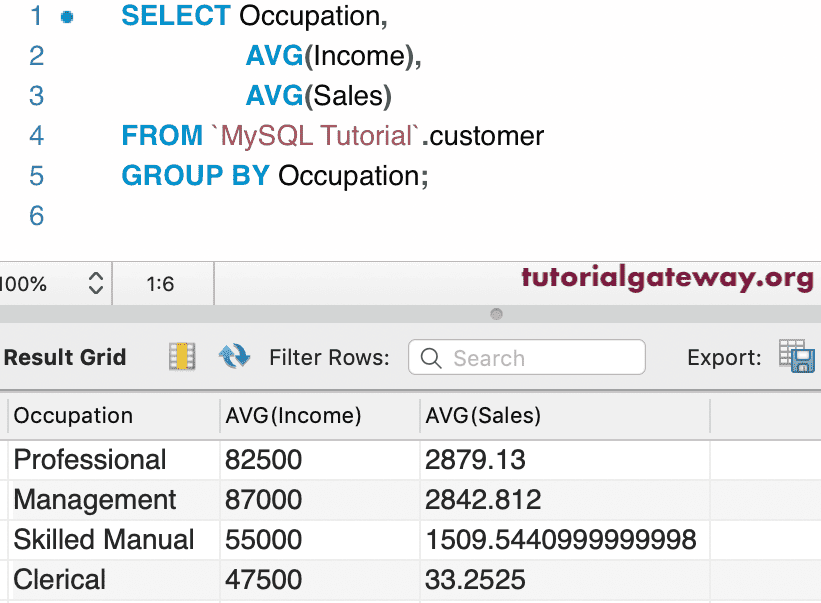
Task: Click line number 5 in the editor gutter
Action: pyautogui.click(x=36, y=176)
